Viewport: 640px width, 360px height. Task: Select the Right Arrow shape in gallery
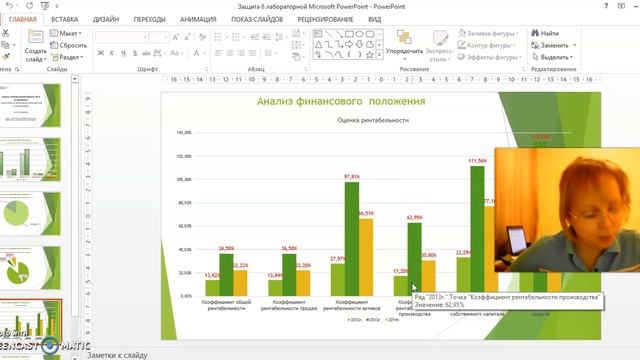coord(349,44)
